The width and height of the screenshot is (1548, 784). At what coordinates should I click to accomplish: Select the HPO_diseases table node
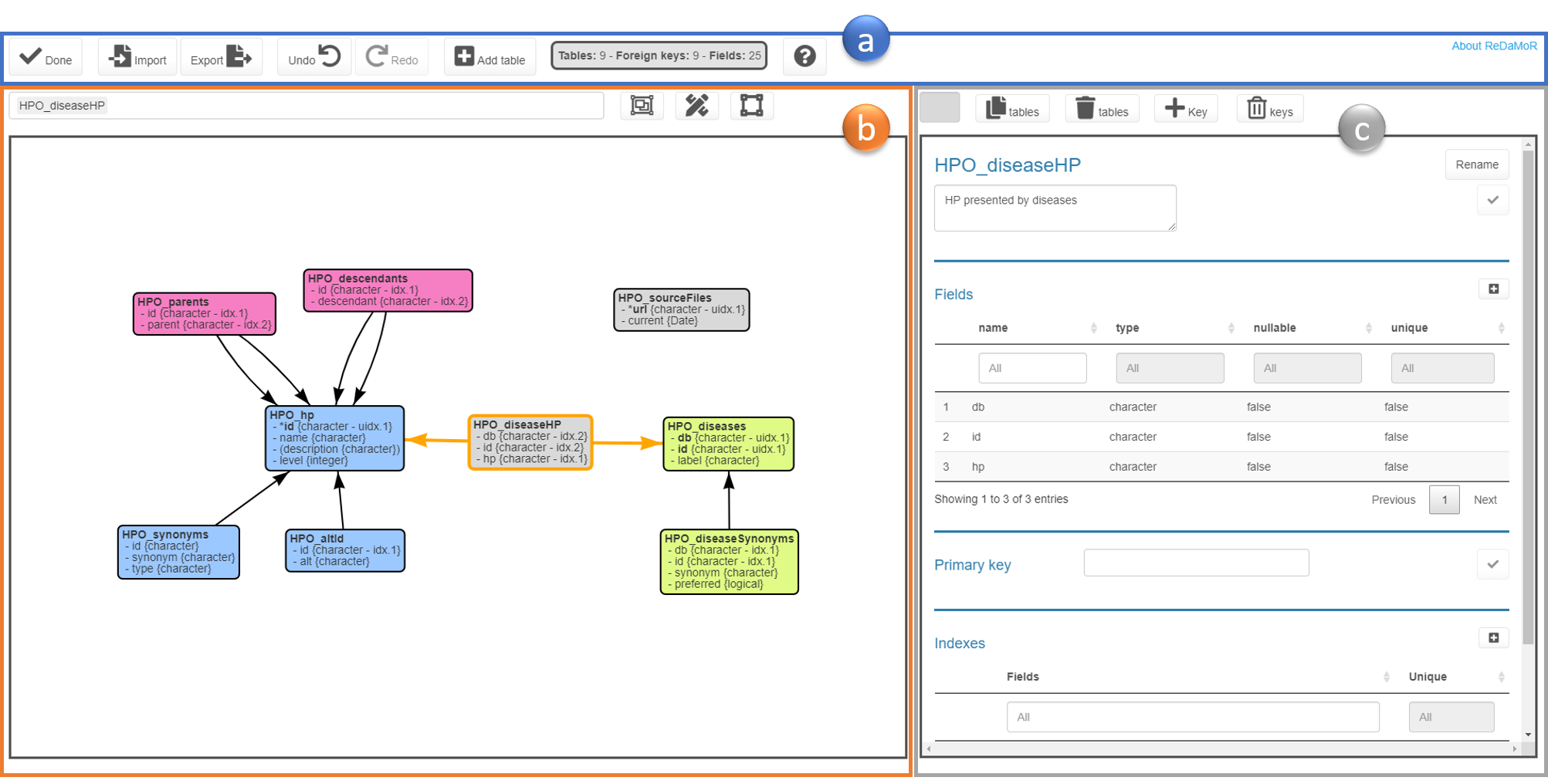click(729, 444)
